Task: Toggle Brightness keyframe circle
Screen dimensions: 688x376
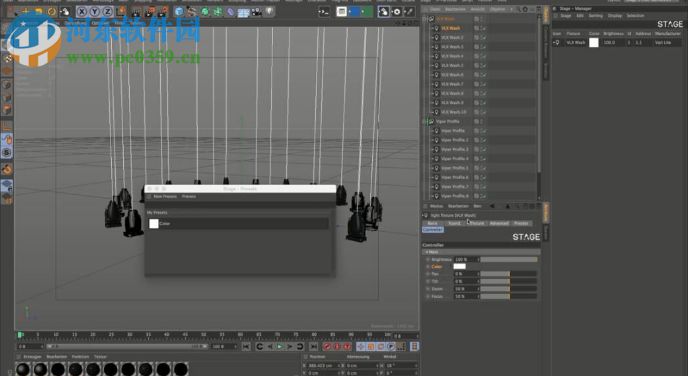Action: [428, 259]
